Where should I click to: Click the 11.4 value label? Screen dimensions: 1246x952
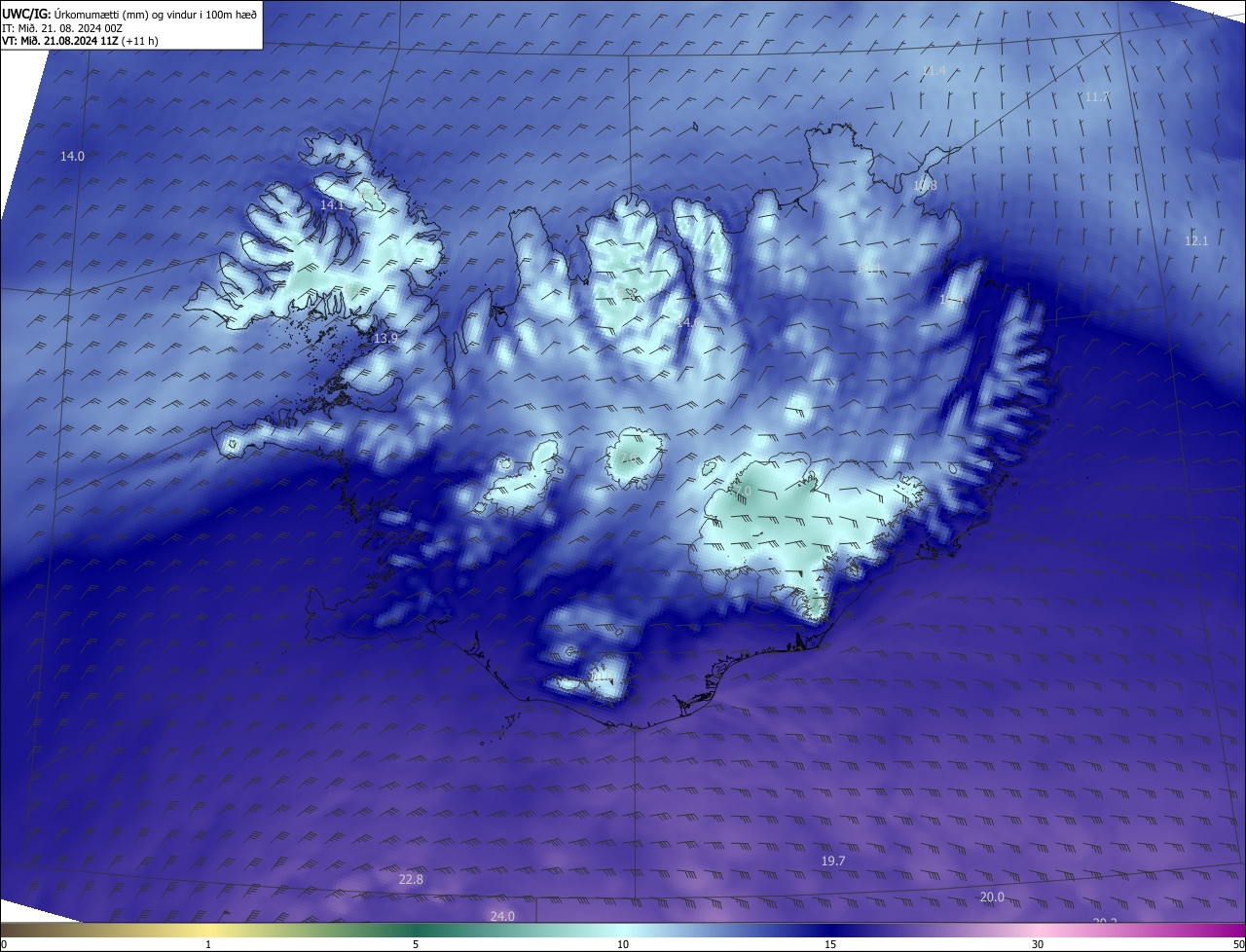pyautogui.click(x=934, y=71)
